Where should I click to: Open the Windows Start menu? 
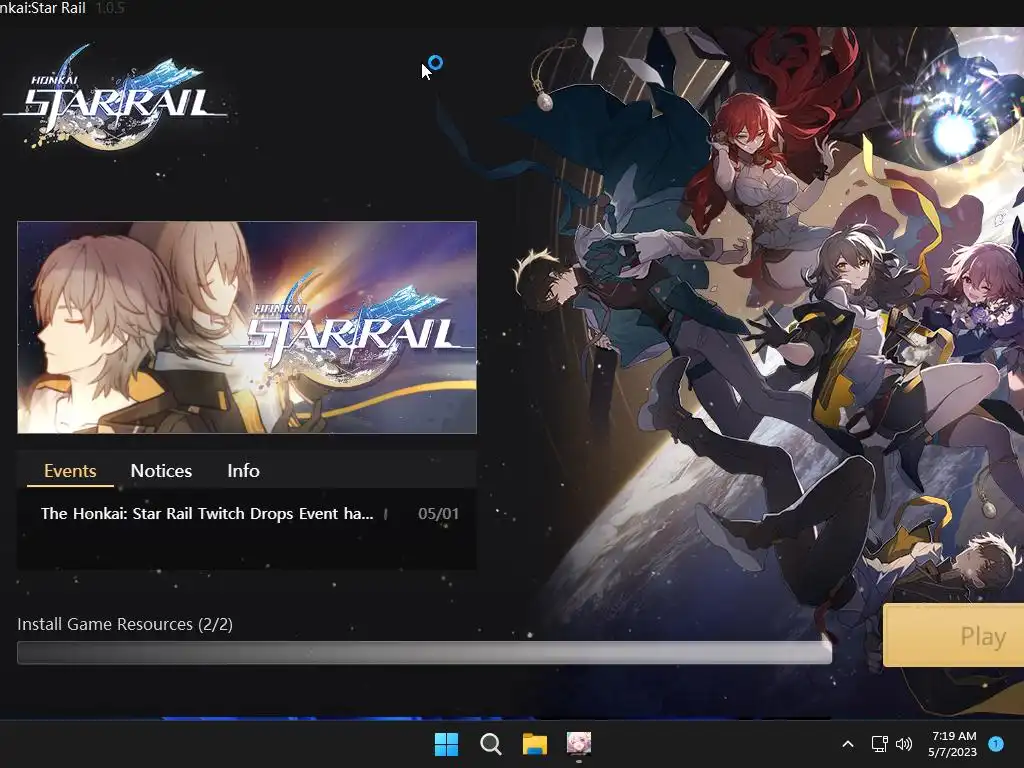pyautogui.click(x=447, y=744)
